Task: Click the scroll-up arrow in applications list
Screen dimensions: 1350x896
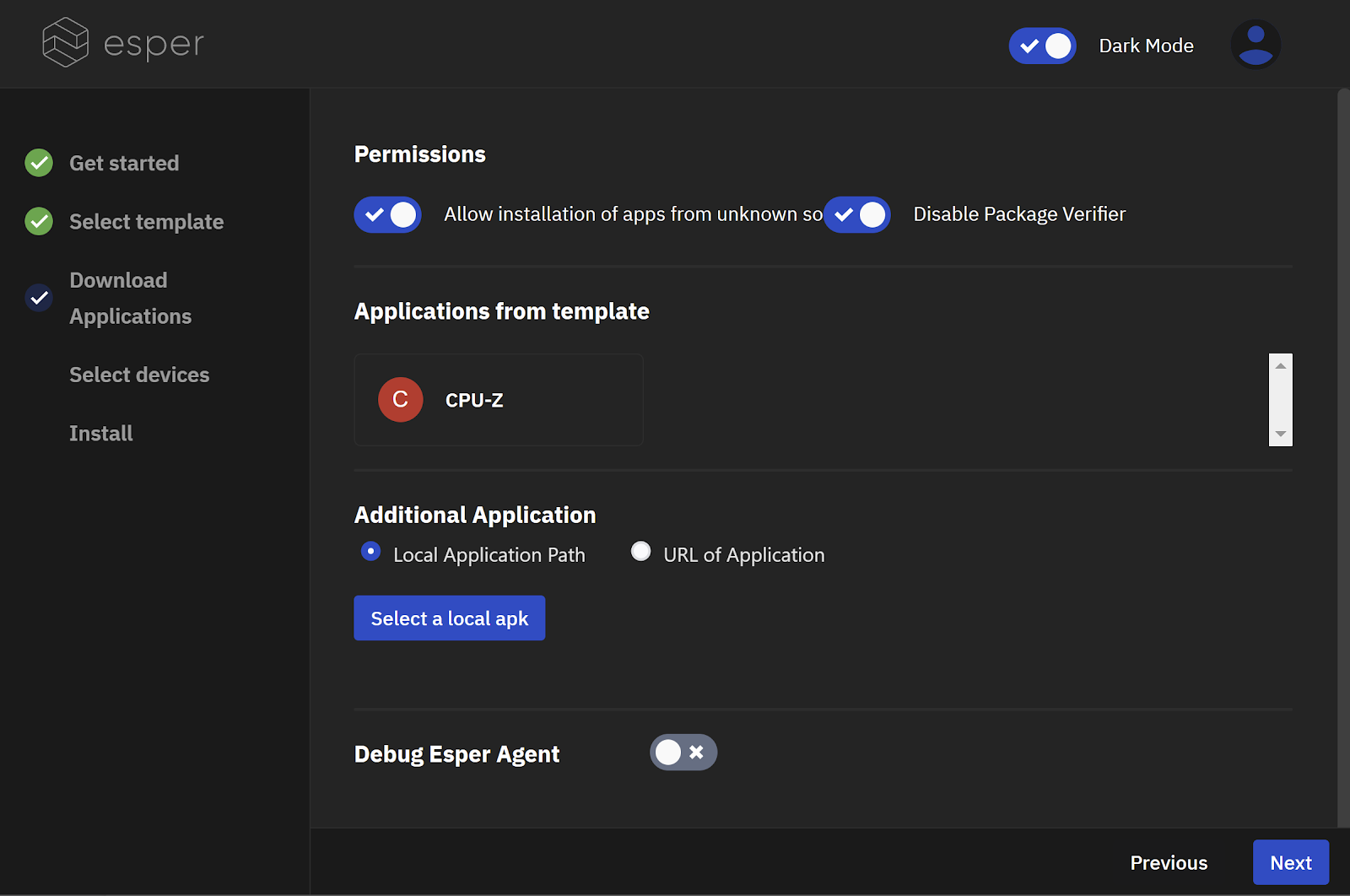Action: (1280, 364)
